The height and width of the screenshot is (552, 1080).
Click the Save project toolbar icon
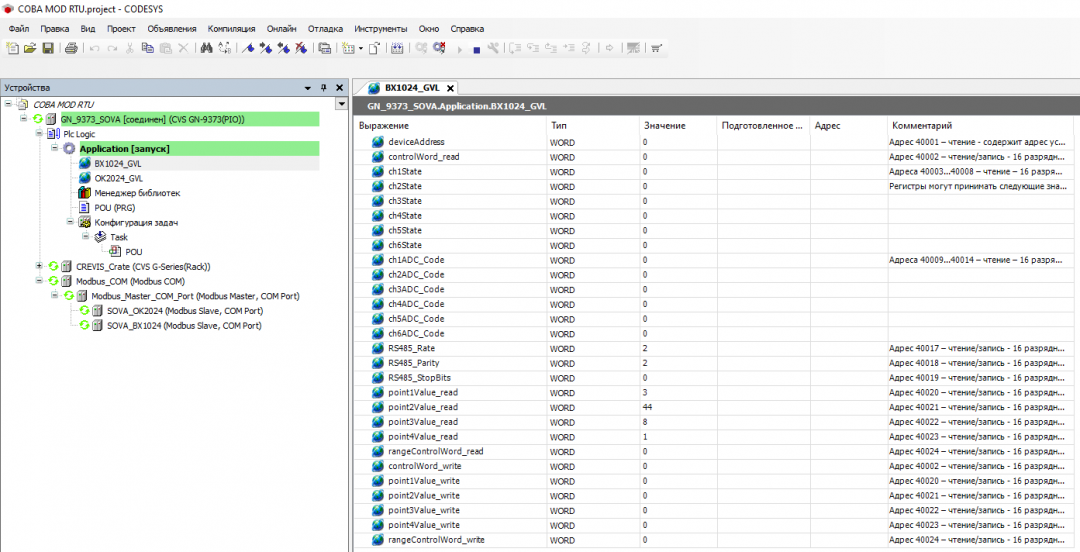pos(47,48)
